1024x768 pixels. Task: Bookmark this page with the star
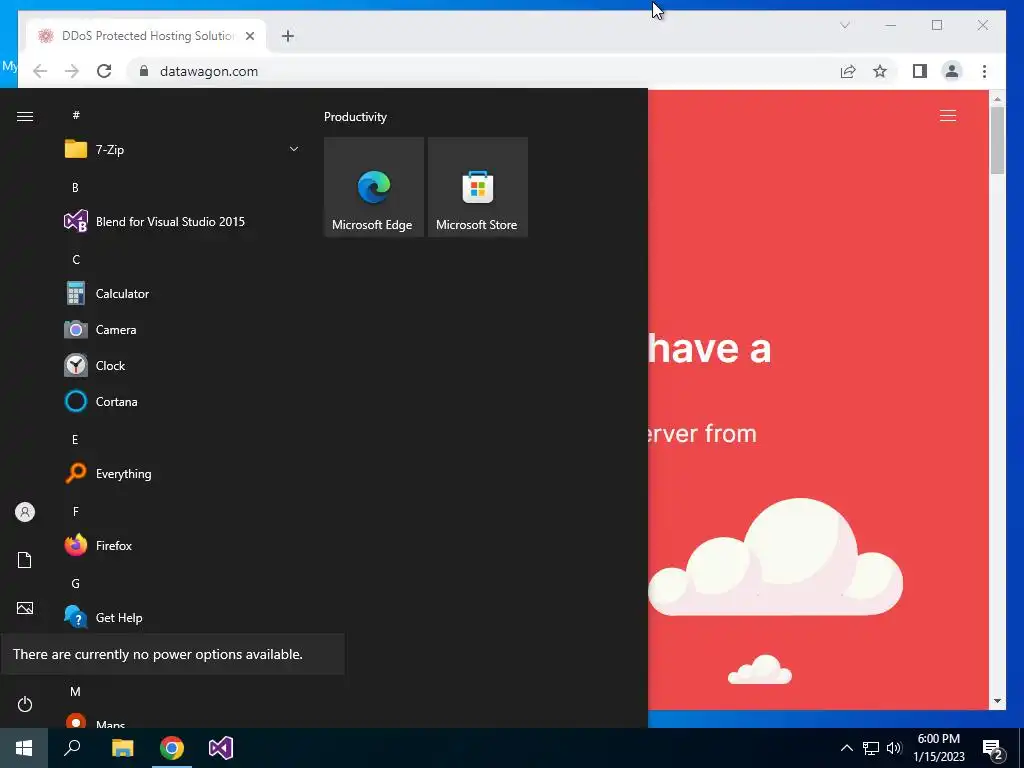pyautogui.click(x=880, y=71)
